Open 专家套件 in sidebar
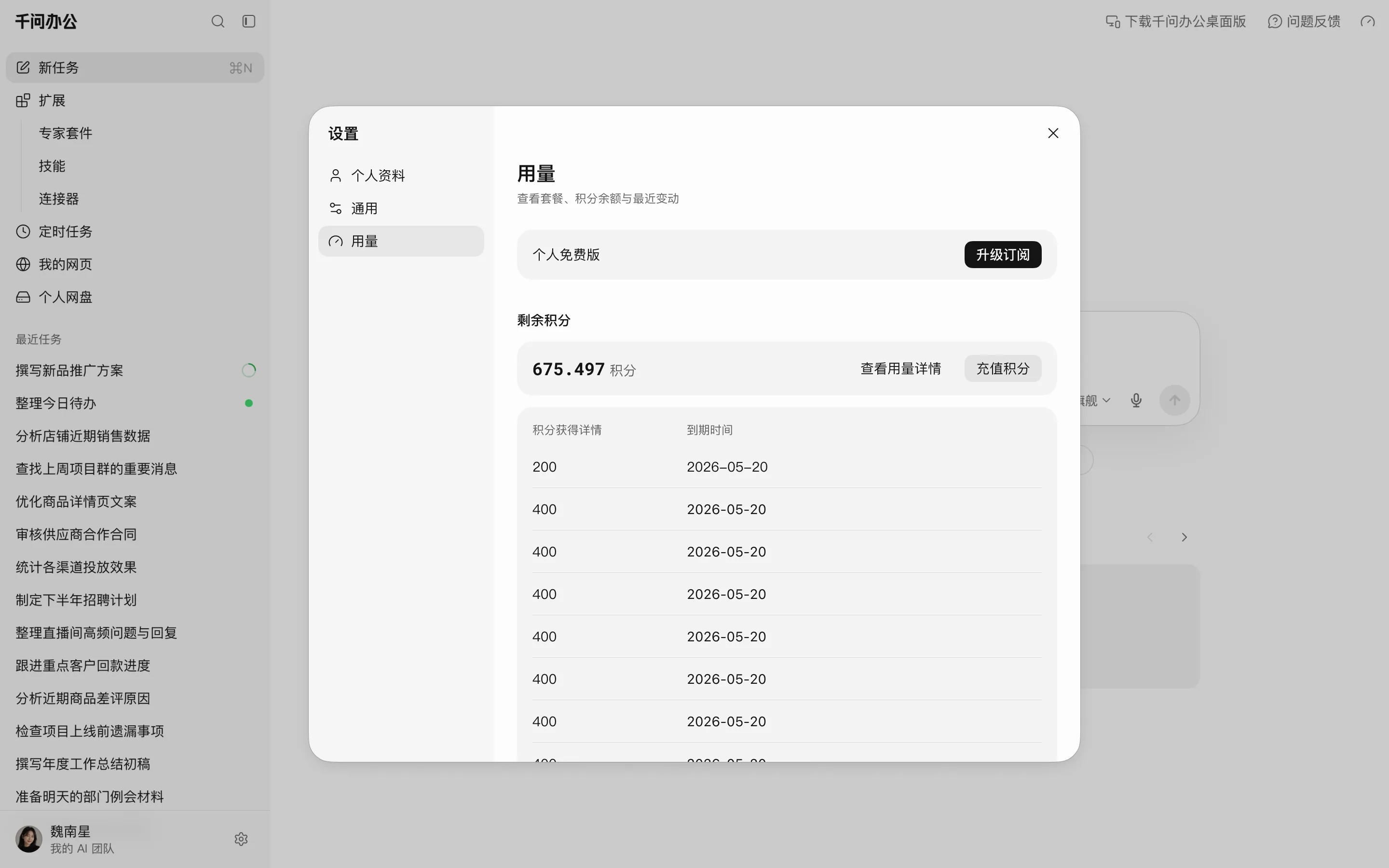The height and width of the screenshot is (868, 1389). coord(66,133)
